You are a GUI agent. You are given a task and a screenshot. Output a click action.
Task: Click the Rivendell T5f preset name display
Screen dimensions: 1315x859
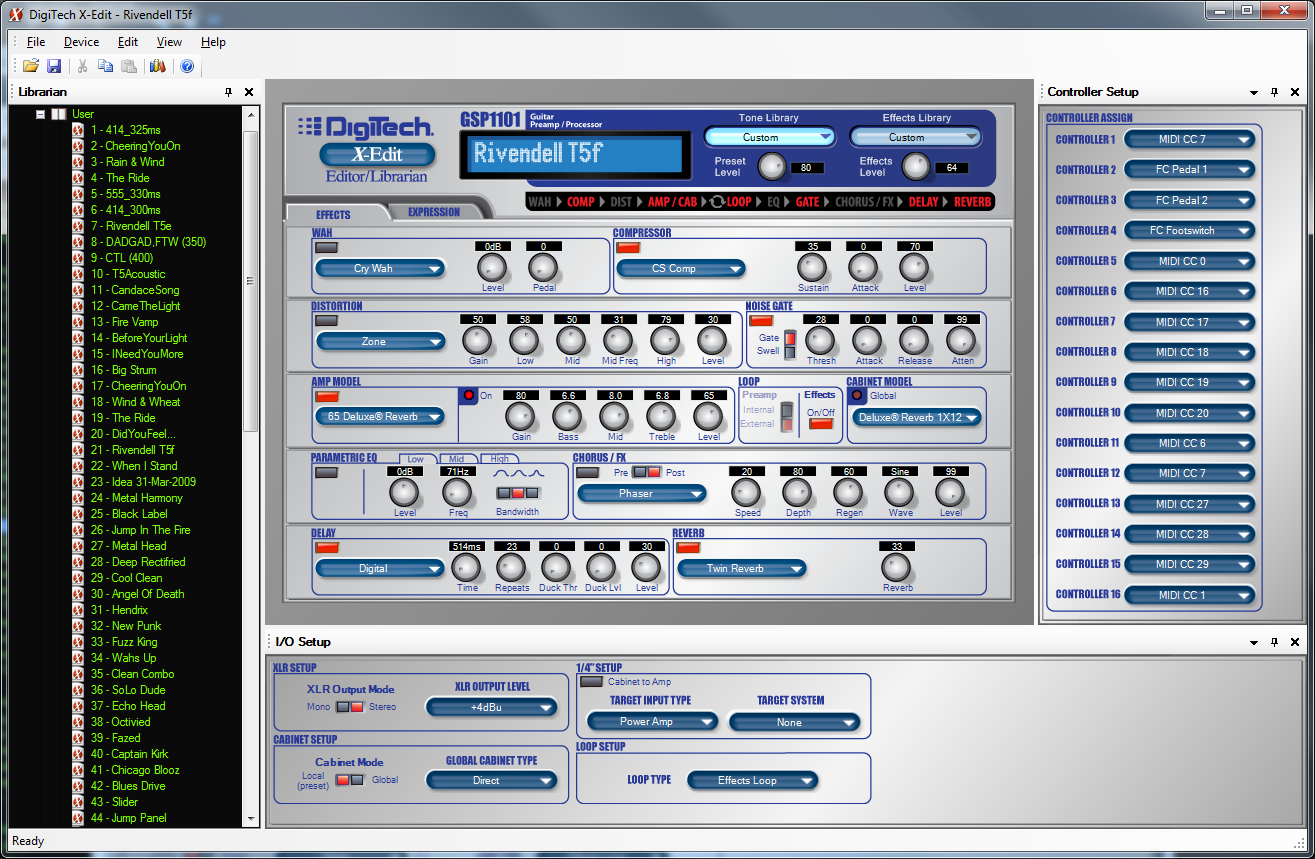click(574, 155)
